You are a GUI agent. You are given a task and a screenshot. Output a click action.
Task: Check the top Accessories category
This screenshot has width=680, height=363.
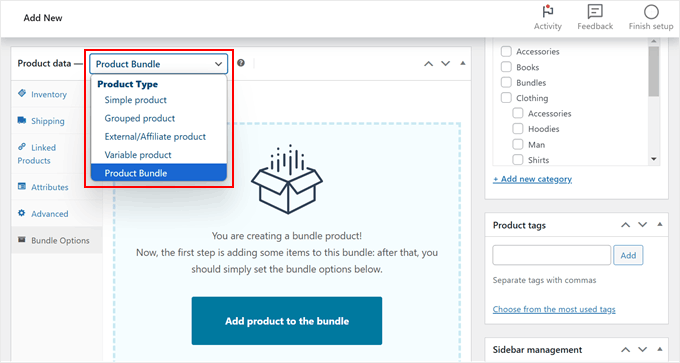pos(506,51)
